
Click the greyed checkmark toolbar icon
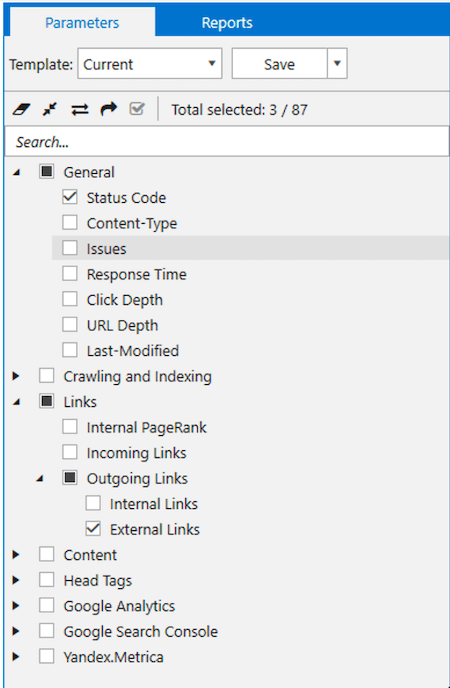pos(137,109)
